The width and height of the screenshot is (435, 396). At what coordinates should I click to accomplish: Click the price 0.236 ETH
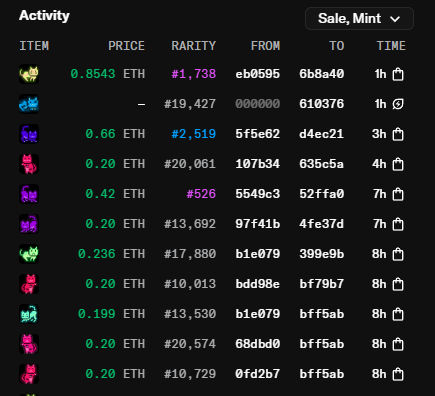(112, 254)
